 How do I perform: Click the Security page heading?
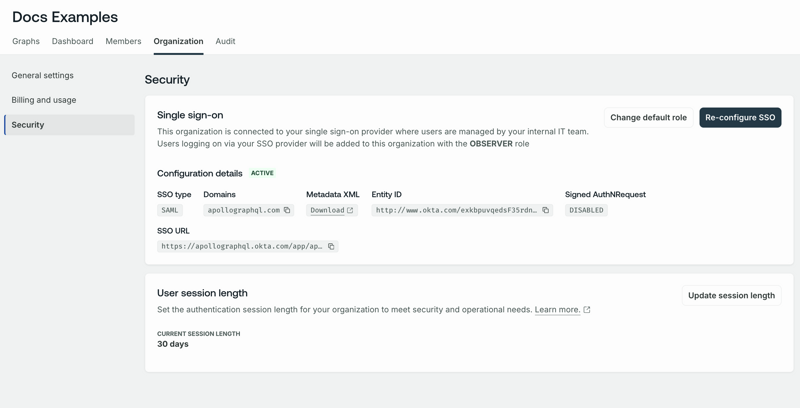pyautogui.click(x=167, y=80)
